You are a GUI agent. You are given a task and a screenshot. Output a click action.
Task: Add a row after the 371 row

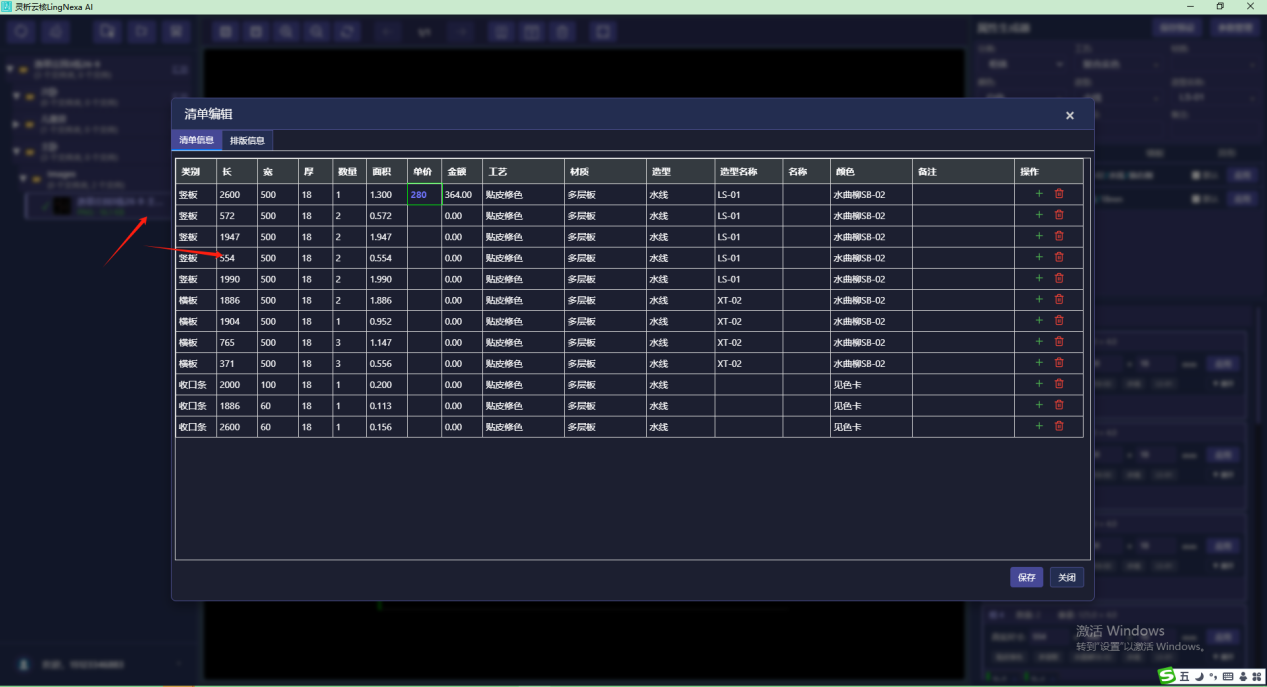tap(1039, 362)
